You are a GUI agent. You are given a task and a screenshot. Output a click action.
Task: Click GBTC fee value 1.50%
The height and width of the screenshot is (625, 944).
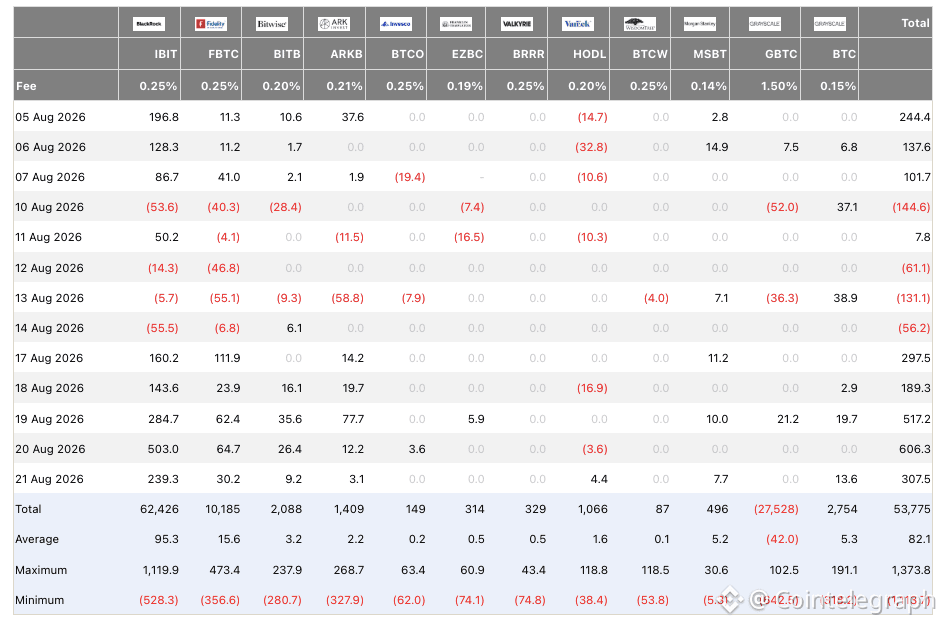(x=779, y=86)
